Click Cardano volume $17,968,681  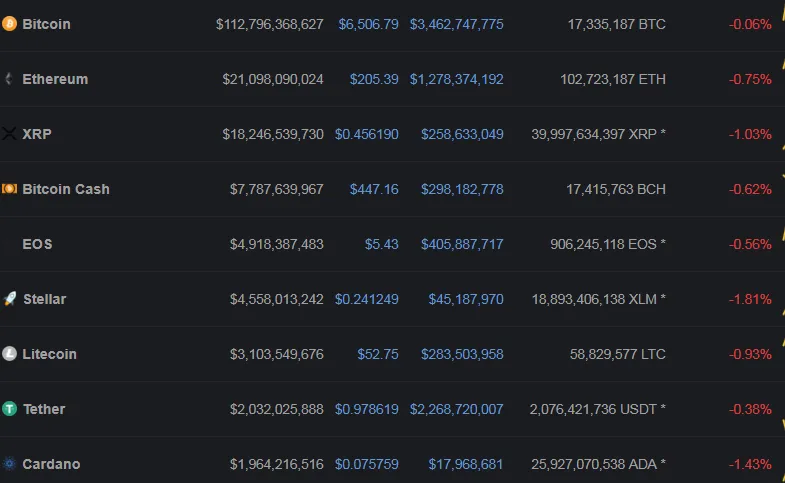[x=466, y=464]
